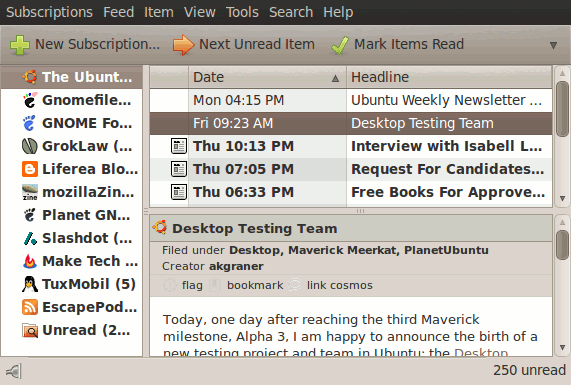Click the akgraner creator name

[x=236, y=266]
